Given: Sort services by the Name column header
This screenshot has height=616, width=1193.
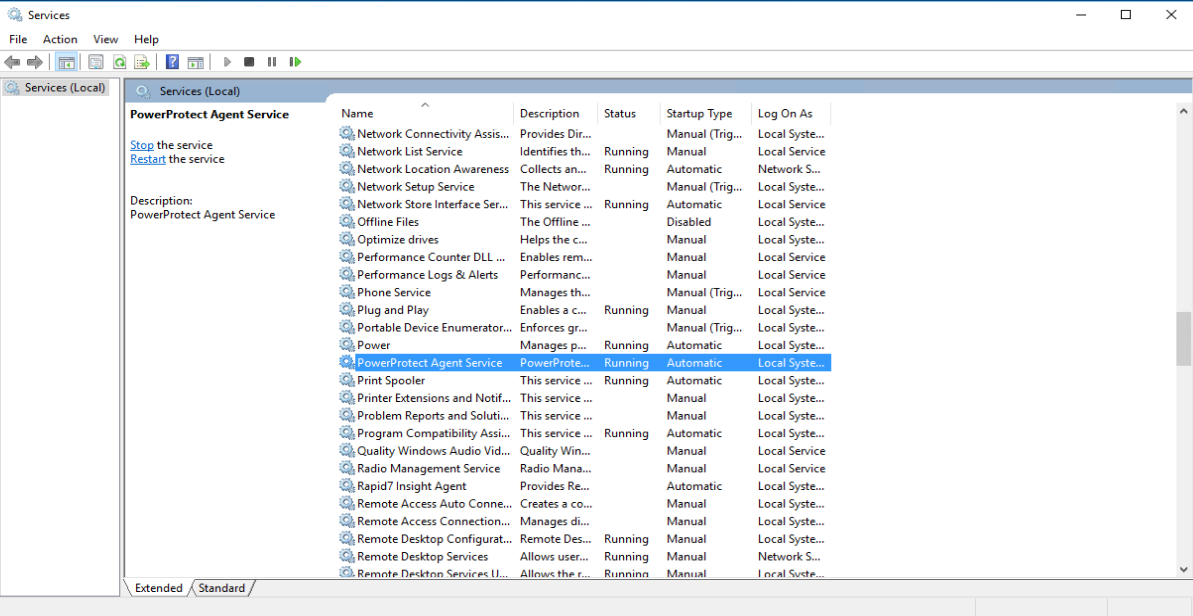Looking at the screenshot, I should click(357, 114).
